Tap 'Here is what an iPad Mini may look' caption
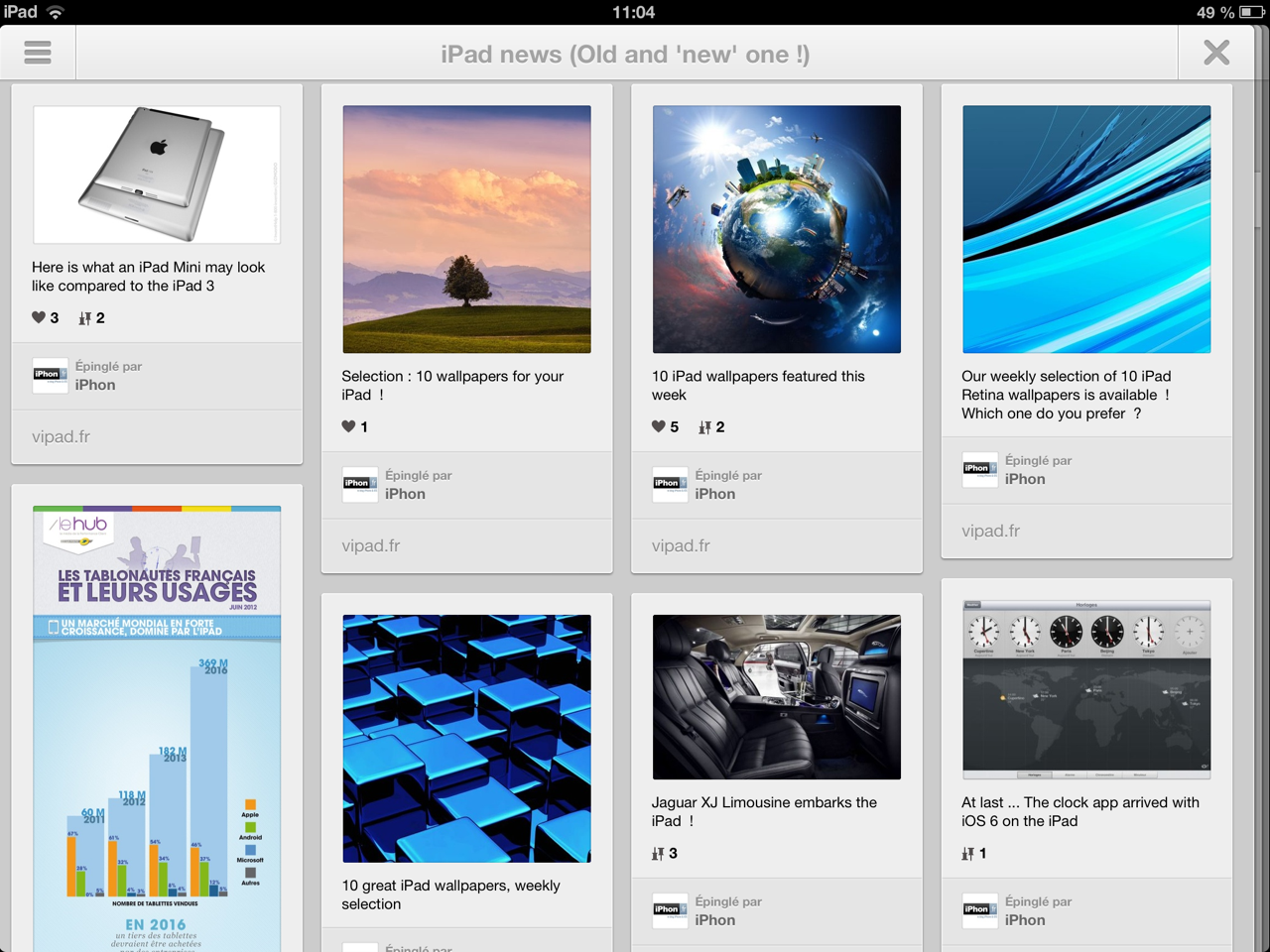Viewport: 1270px width, 952px height. [149, 277]
